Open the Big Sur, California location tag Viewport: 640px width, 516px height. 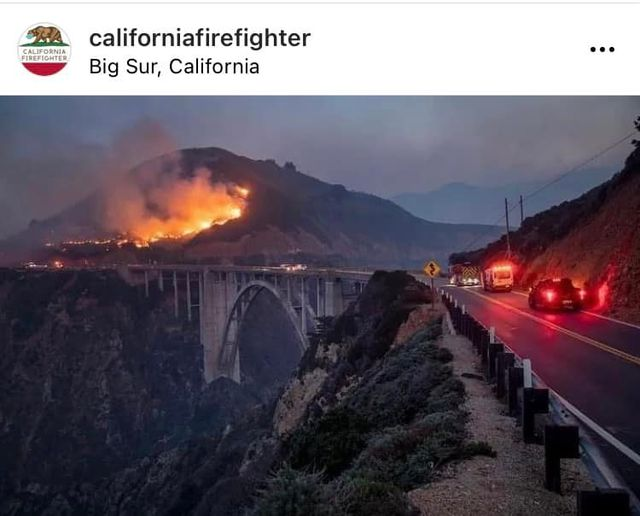(174, 67)
